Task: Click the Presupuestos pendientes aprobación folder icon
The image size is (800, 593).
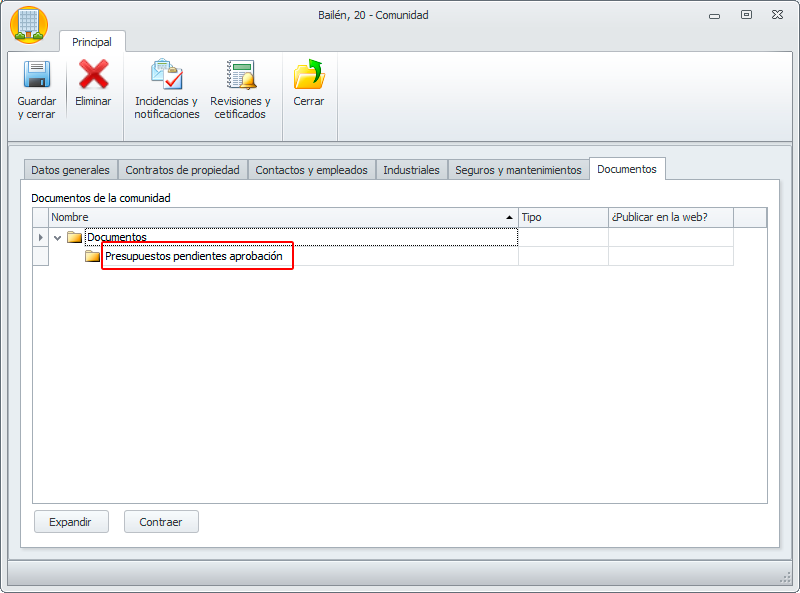Action: [x=92, y=256]
